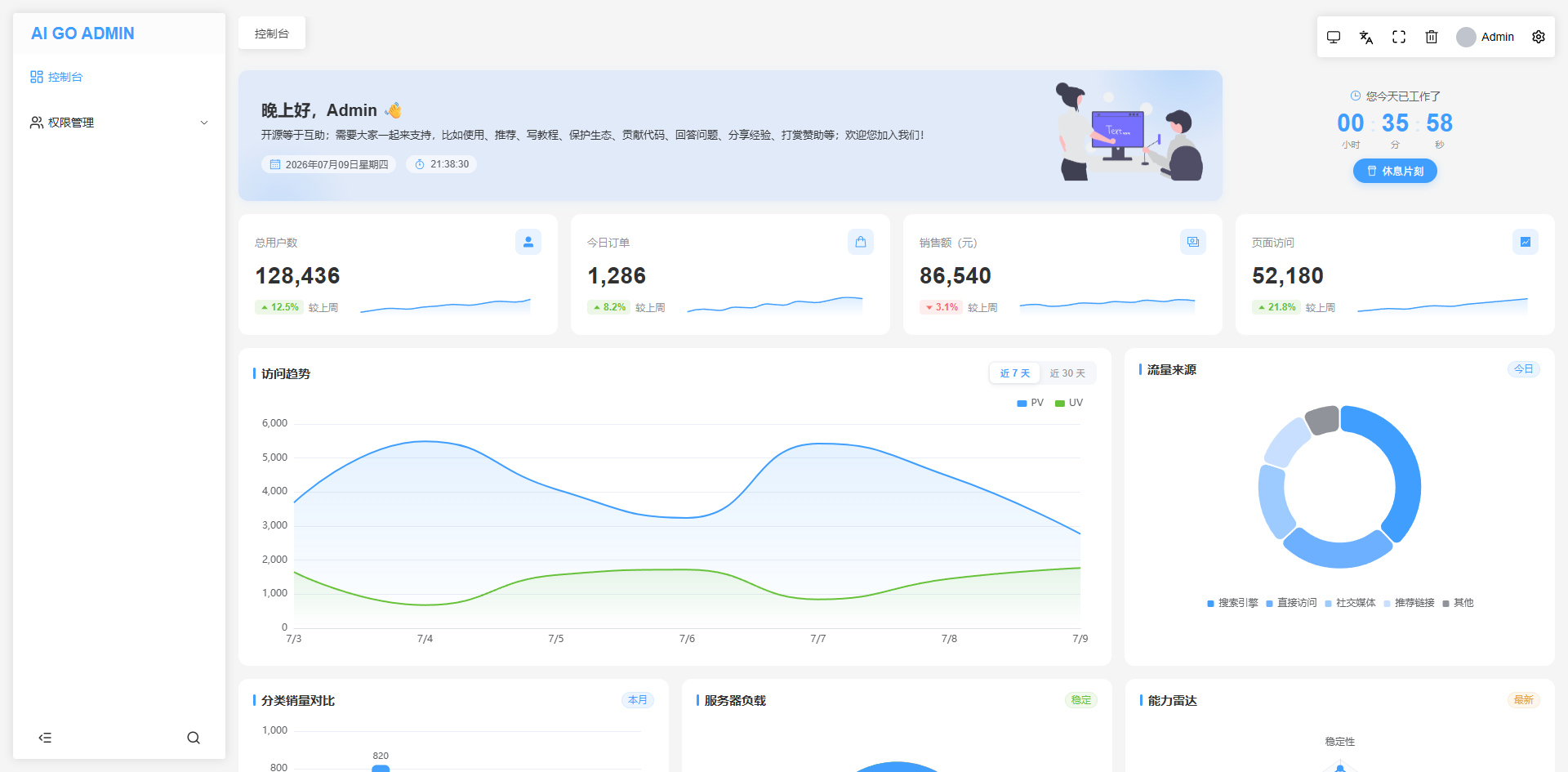Click the 休息片刻 button

pos(1395,171)
